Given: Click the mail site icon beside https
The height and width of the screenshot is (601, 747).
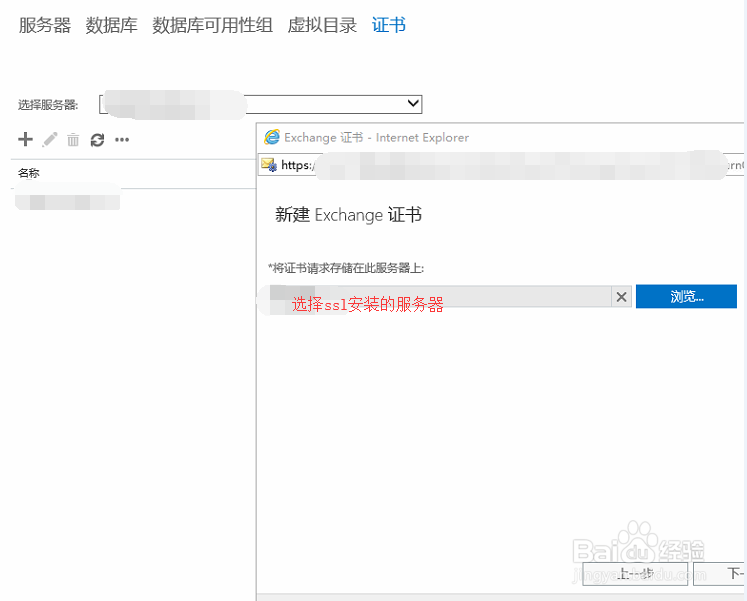Looking at the screenshot, I should 269,165.
